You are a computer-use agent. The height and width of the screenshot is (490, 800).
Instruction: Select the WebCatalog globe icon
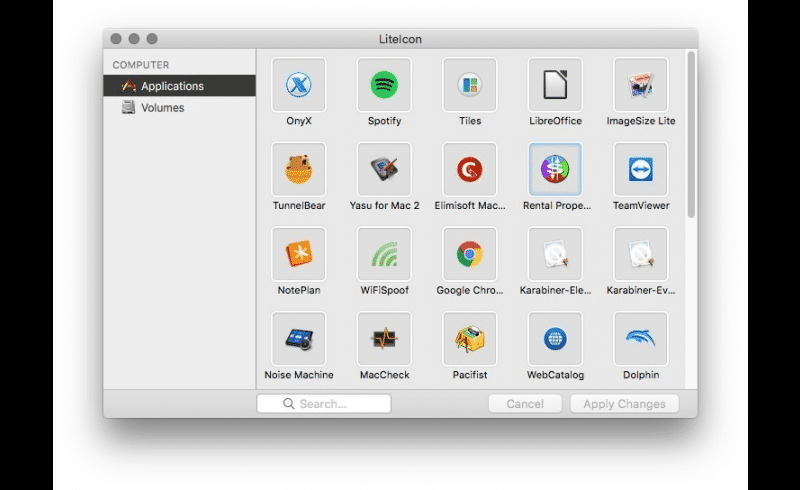pos(555,339)
